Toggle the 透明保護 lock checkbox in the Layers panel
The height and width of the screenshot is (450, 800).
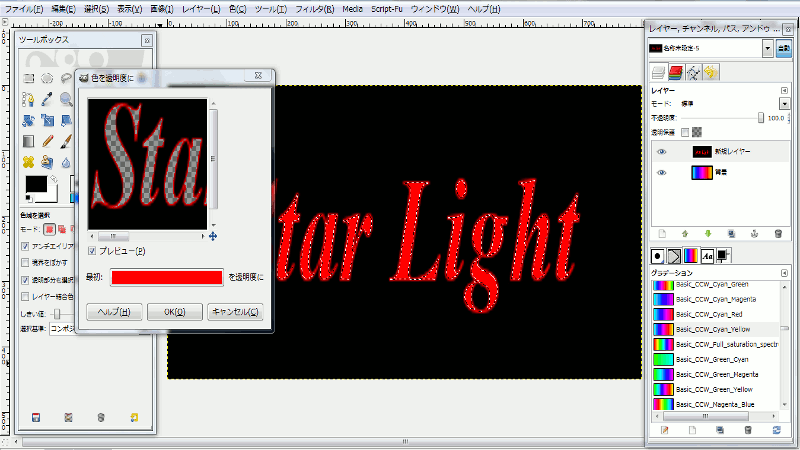click(x=685, y=132)
